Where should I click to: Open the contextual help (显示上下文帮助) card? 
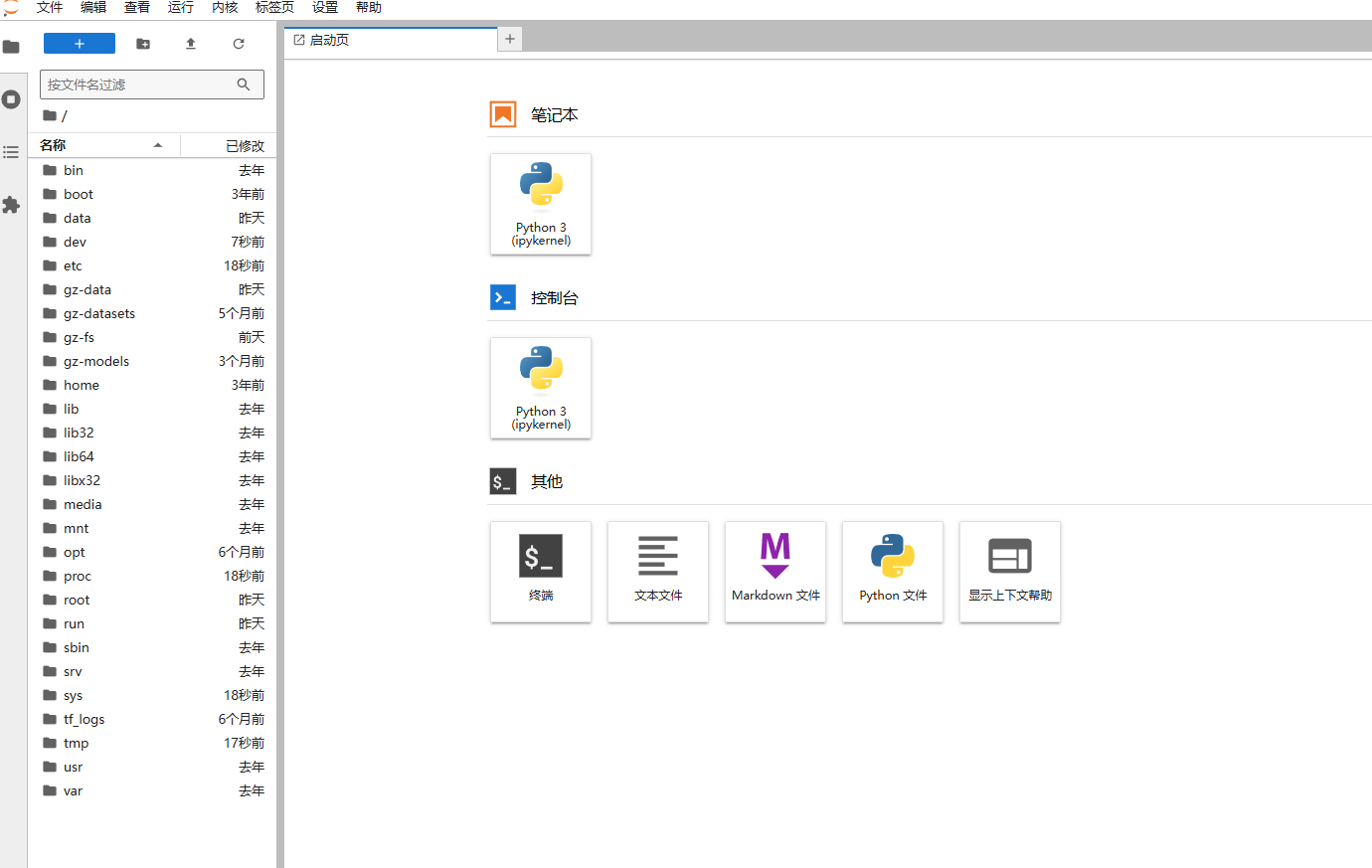tap(1010, 572)
